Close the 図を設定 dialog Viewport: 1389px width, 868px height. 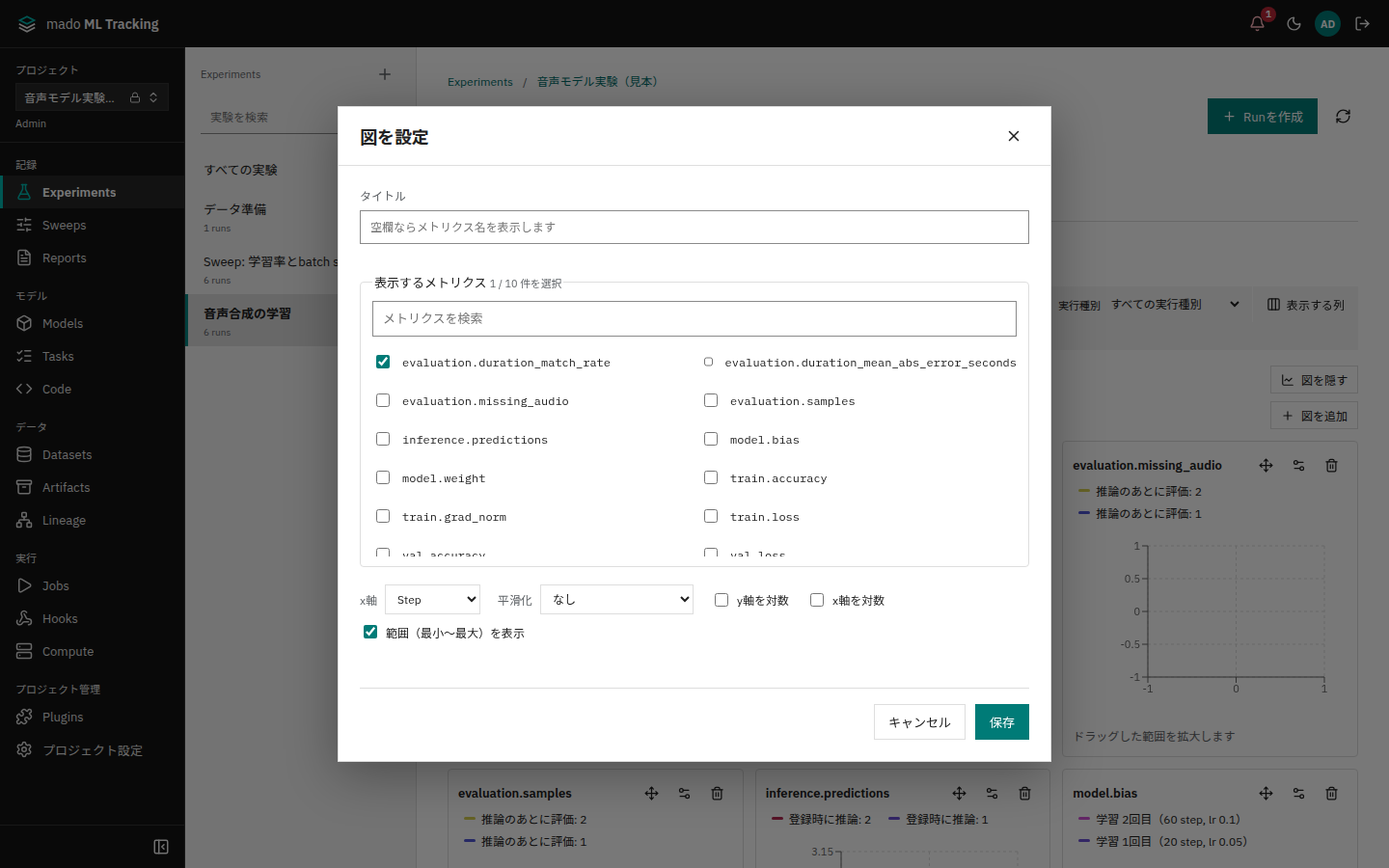coord(1014,136)
